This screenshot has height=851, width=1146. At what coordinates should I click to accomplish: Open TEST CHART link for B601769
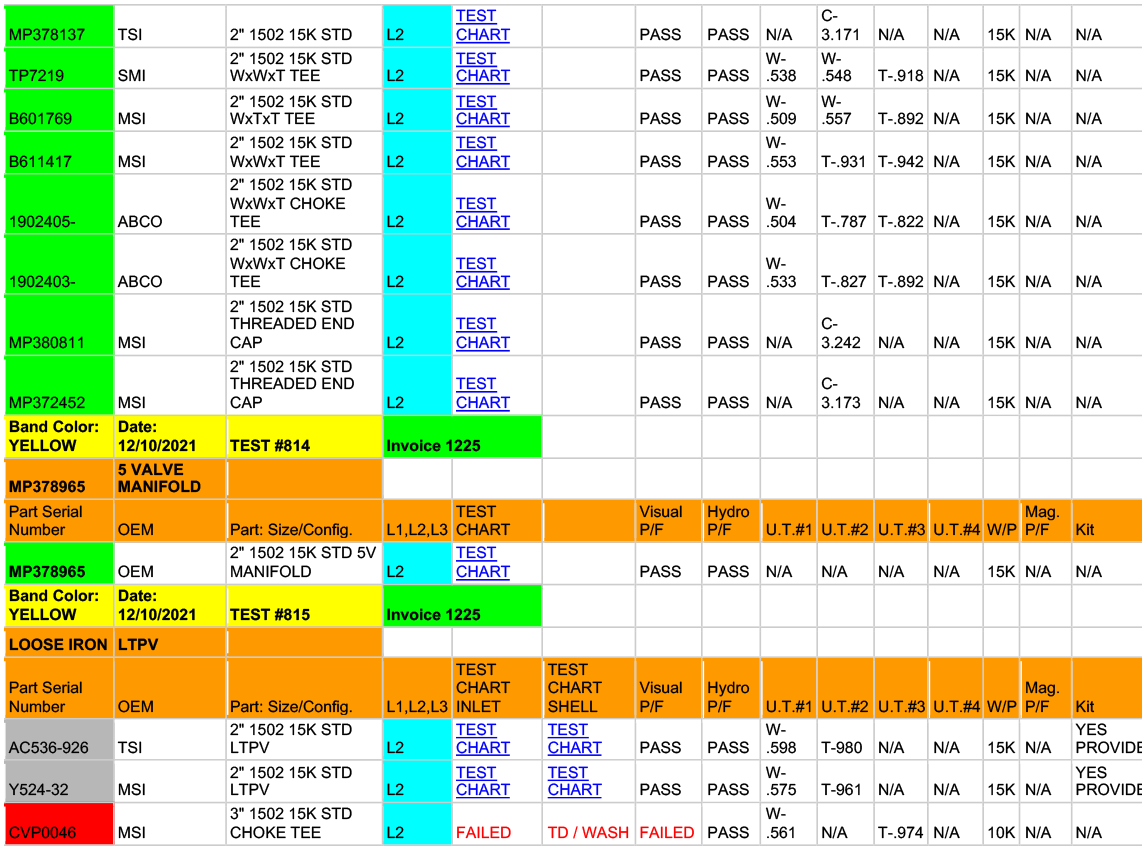point(482,110)
